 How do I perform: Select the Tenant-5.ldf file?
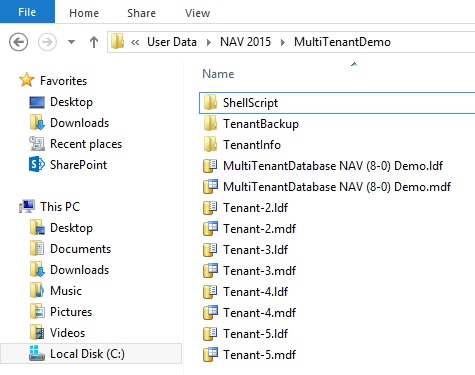point(255,334)
